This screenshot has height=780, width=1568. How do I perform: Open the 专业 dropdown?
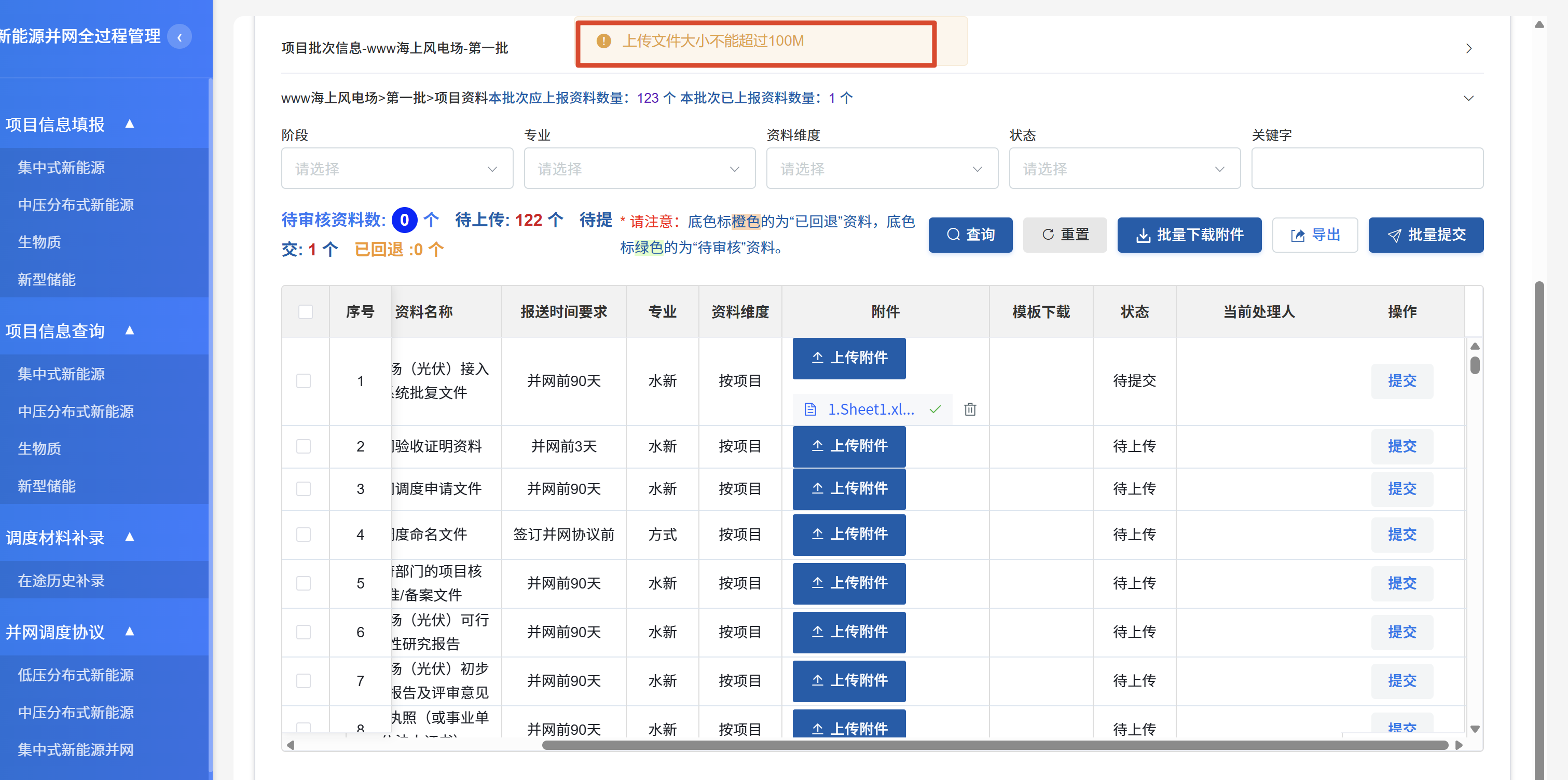pos(639,169)
